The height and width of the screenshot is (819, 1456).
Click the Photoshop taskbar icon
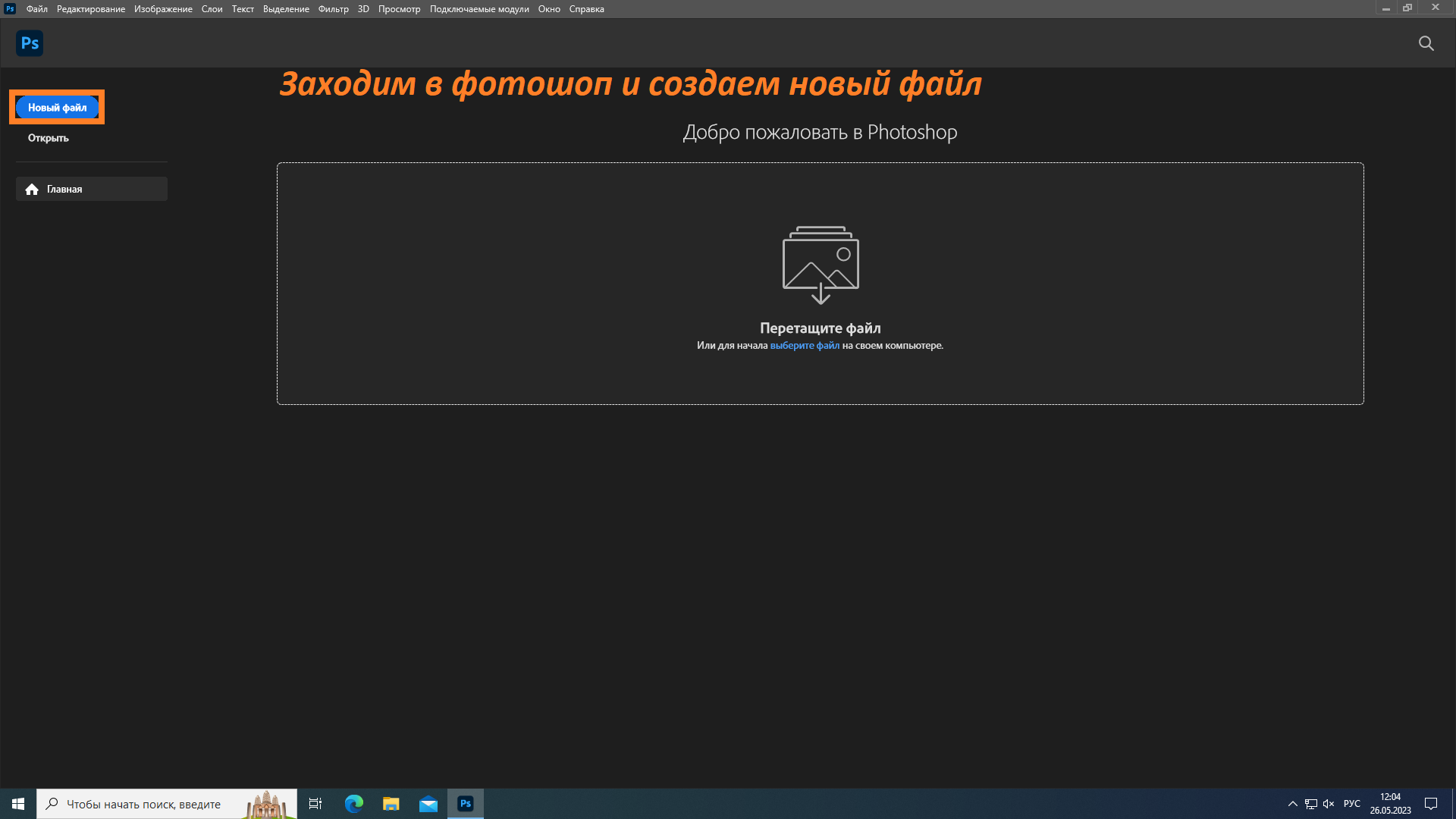(466, 804)
